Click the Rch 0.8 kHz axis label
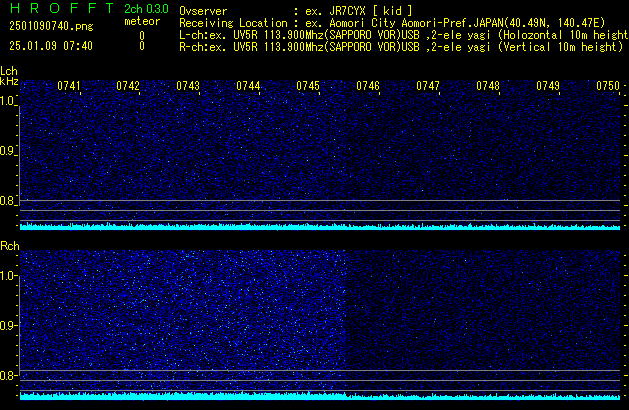The image size is (629, 410). [7, 375]
